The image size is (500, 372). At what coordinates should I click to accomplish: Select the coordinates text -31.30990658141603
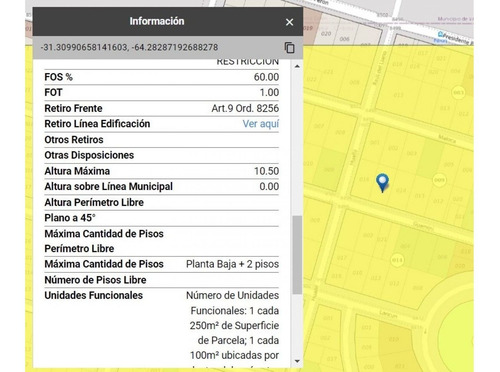click(x=83, y=47)
